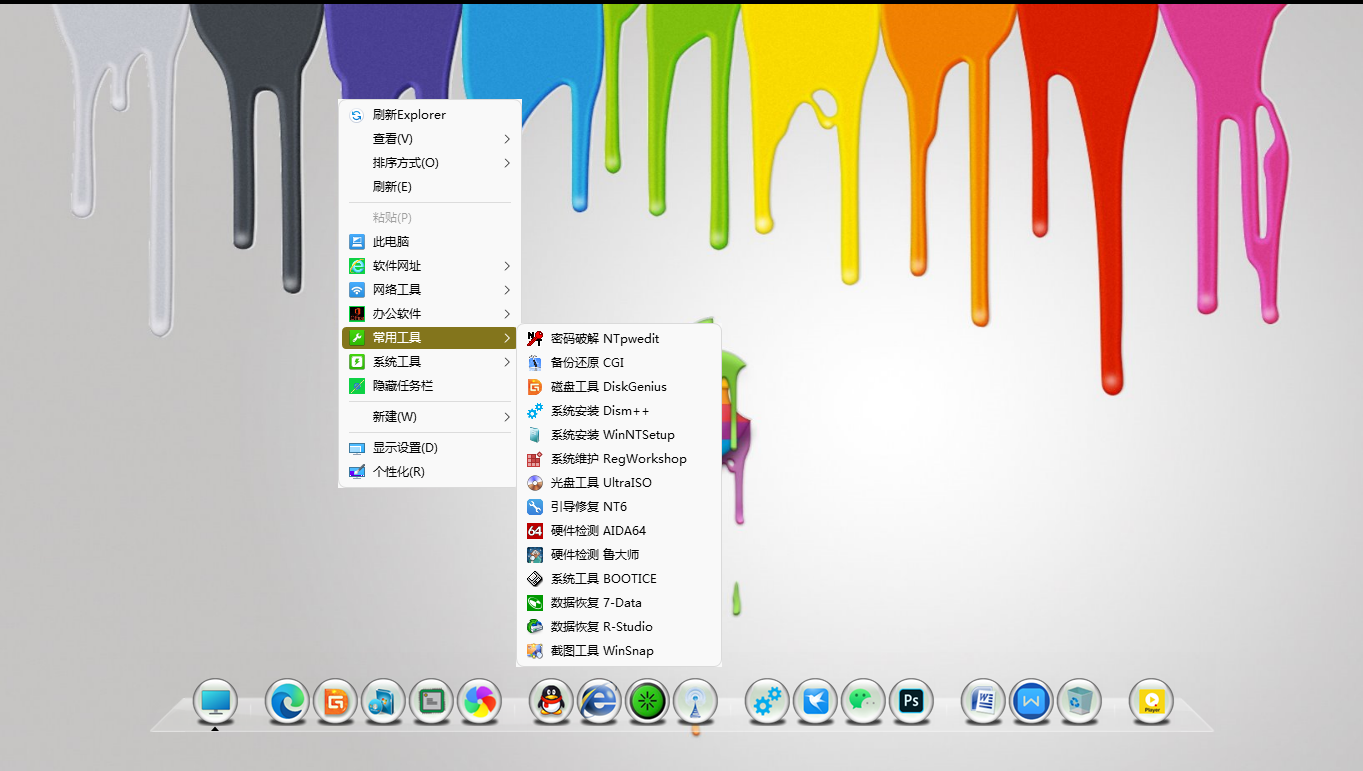Launch Microsoft Edge from the dock

pos(287,701)
